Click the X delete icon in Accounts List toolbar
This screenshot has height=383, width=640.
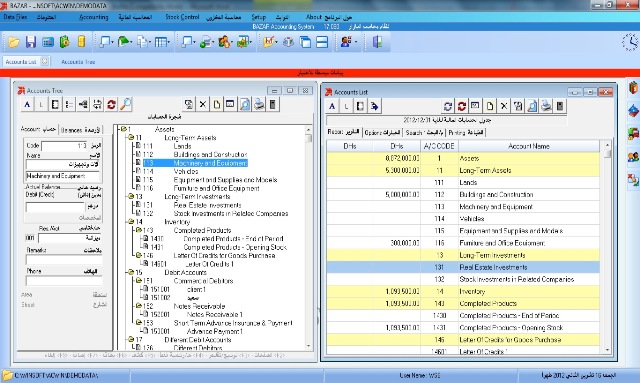pyautogui.click(x=504, y=106)
